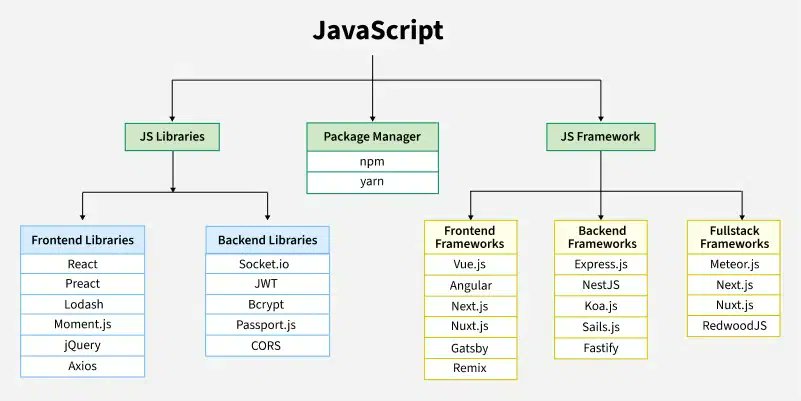Viewport: 801px width, 401px height.
Task: Click Vue.js in Frontend Frameworks
Action: pos(470,265)
